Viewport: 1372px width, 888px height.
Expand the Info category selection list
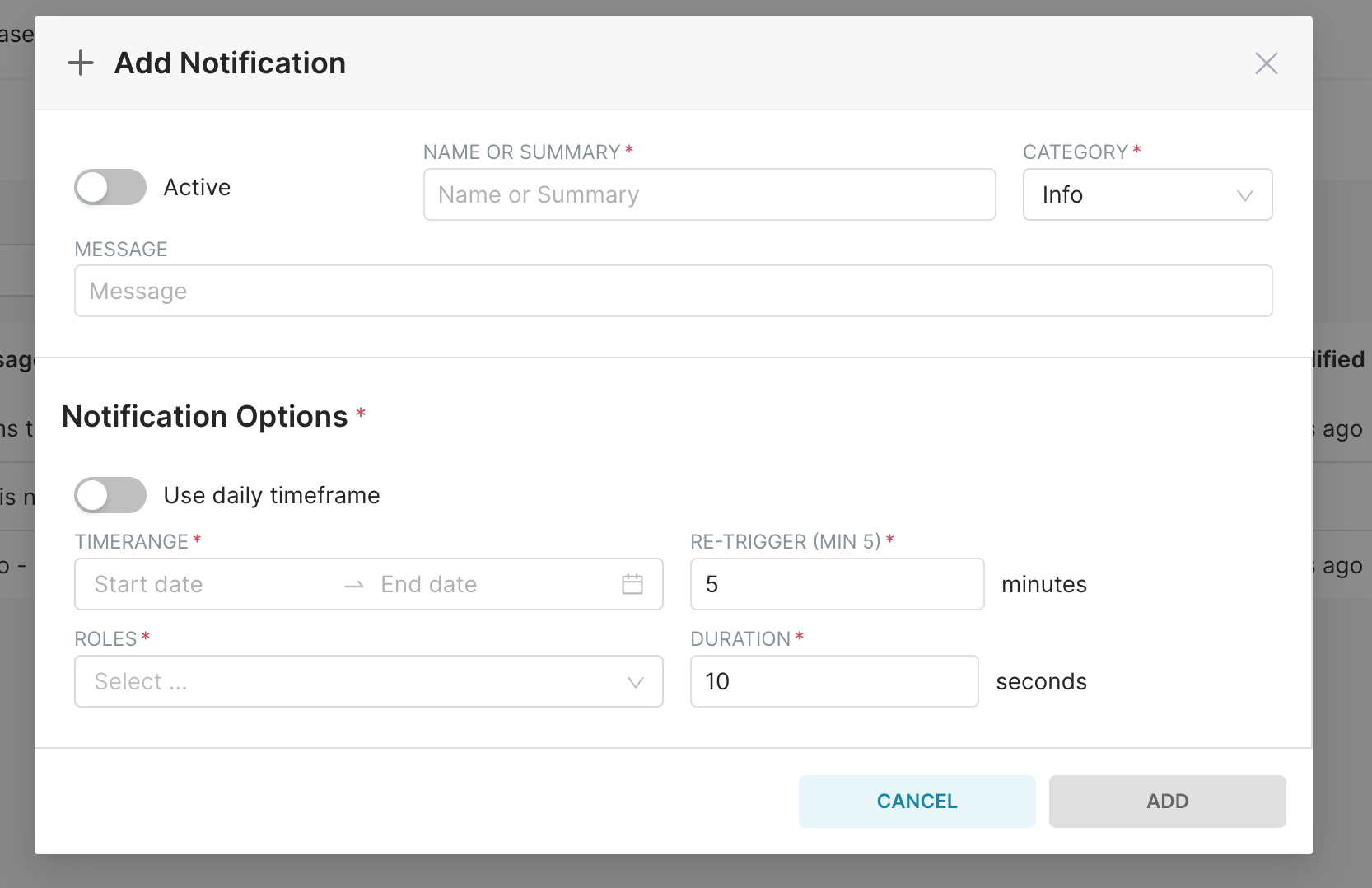point(1147,195)
